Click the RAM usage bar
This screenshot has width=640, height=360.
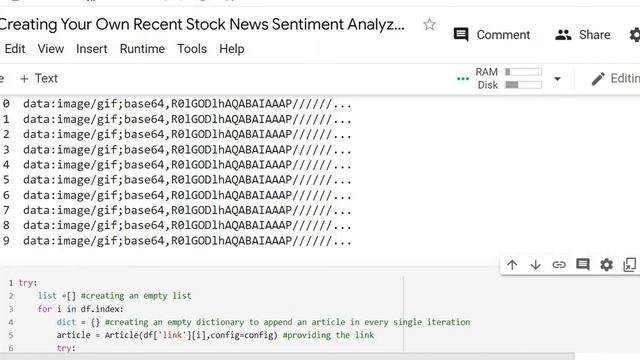523,72
